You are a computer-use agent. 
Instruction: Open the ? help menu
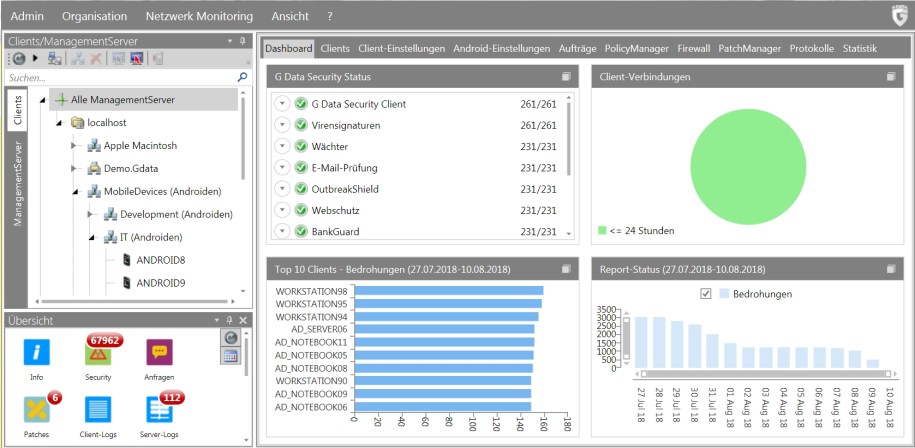(330, 16)
